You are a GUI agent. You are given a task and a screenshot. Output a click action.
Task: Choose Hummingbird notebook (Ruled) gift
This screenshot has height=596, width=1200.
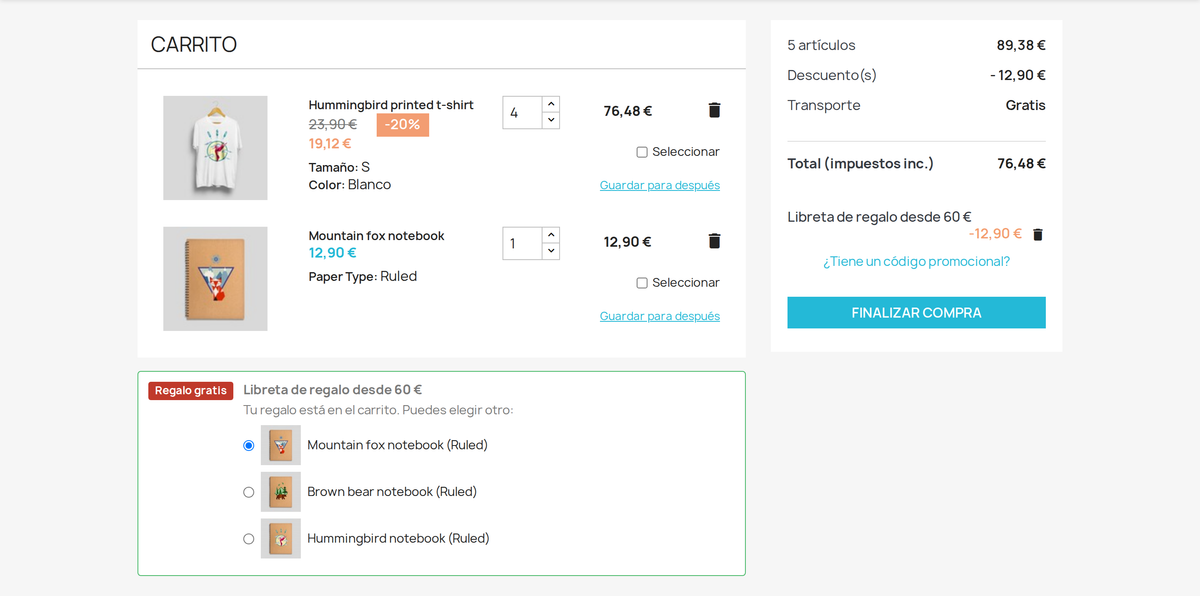[x=249, y=539]
